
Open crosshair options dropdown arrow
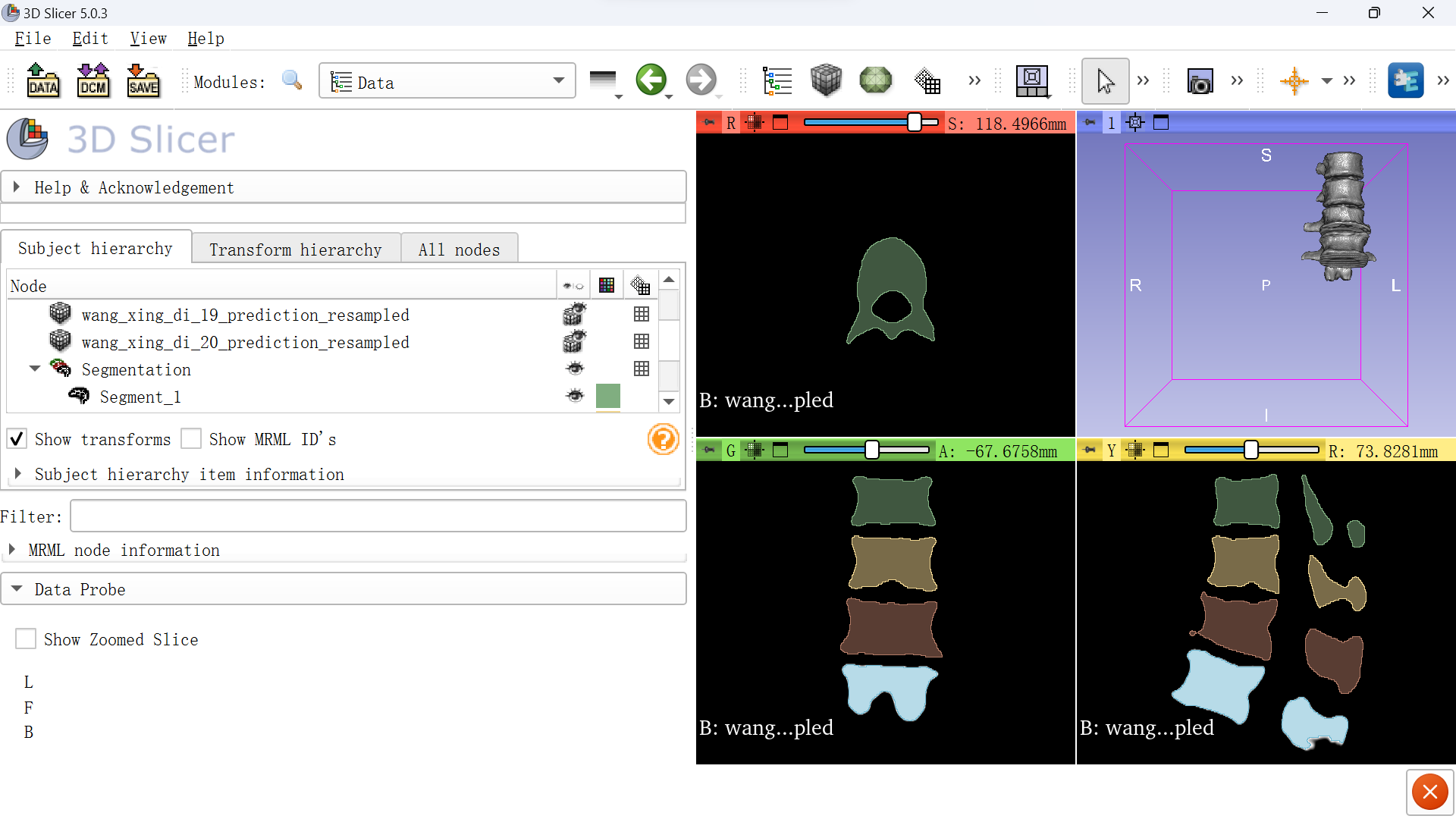[x=1326, y=81]
